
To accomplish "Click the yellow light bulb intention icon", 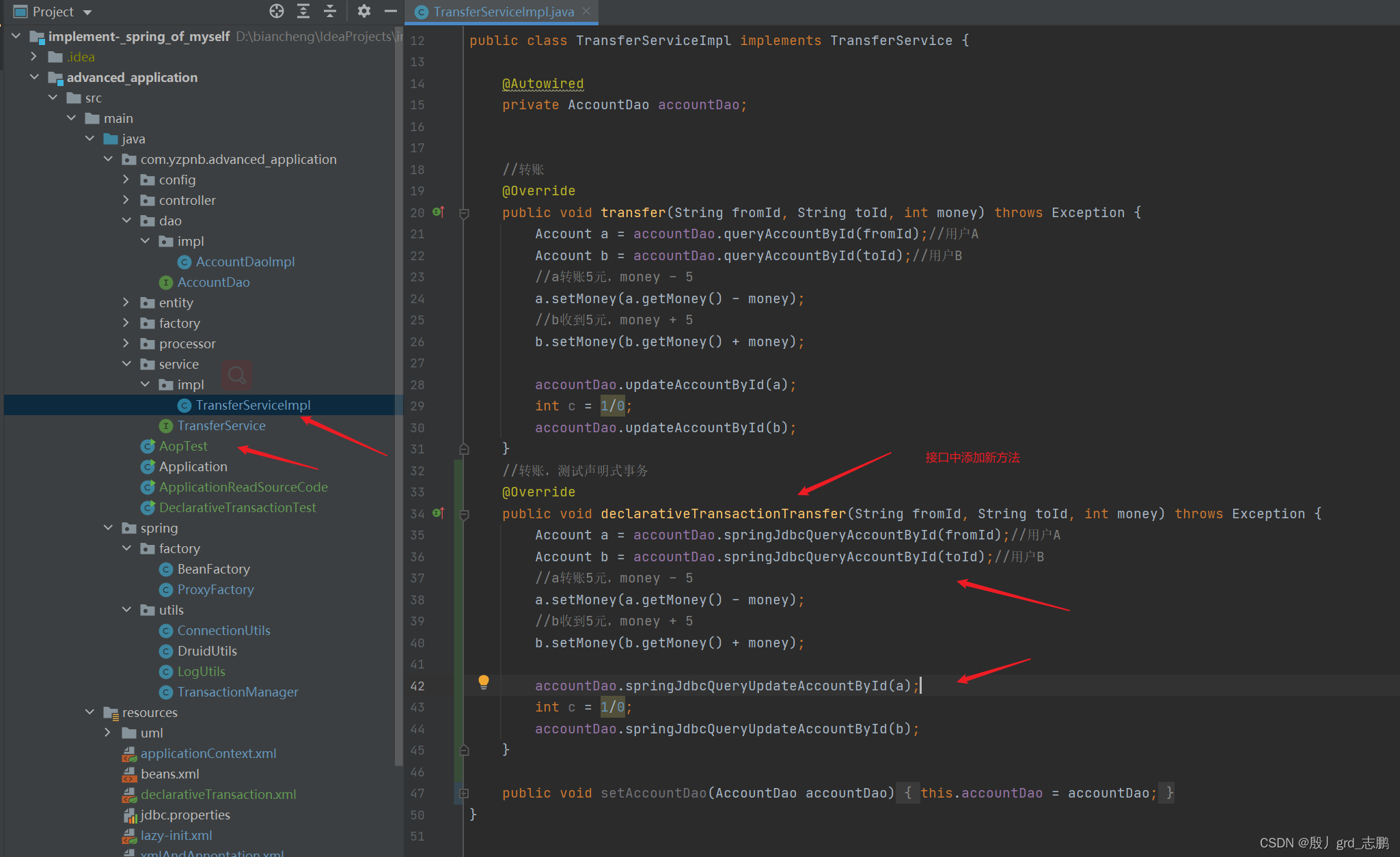I will (484, 682).
